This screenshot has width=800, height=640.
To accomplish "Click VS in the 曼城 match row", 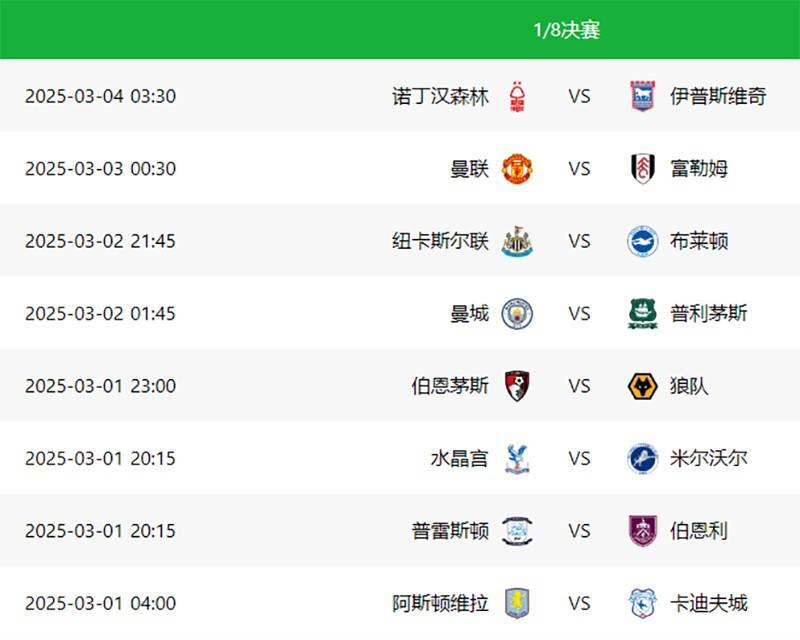I will [580, 313].
